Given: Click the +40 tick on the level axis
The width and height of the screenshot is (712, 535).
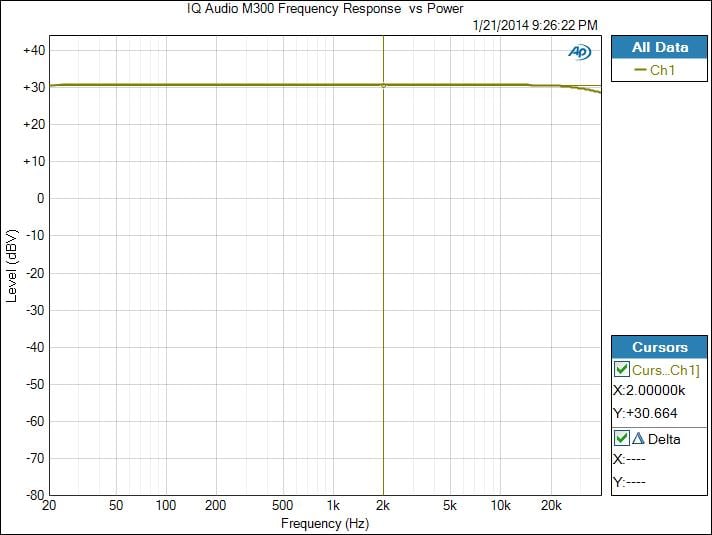Looking at the screenshot, I should coord(33,50).
